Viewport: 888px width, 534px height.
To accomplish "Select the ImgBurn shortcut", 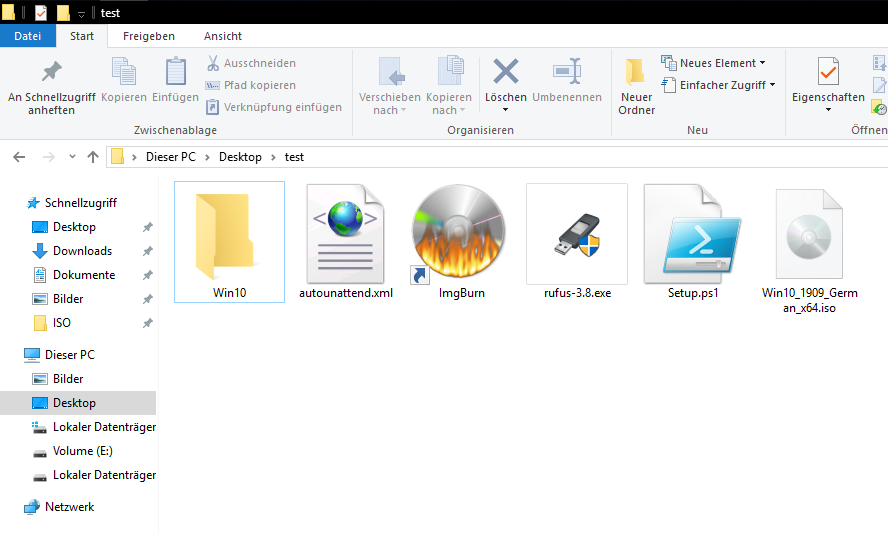I will pos(461,242).
